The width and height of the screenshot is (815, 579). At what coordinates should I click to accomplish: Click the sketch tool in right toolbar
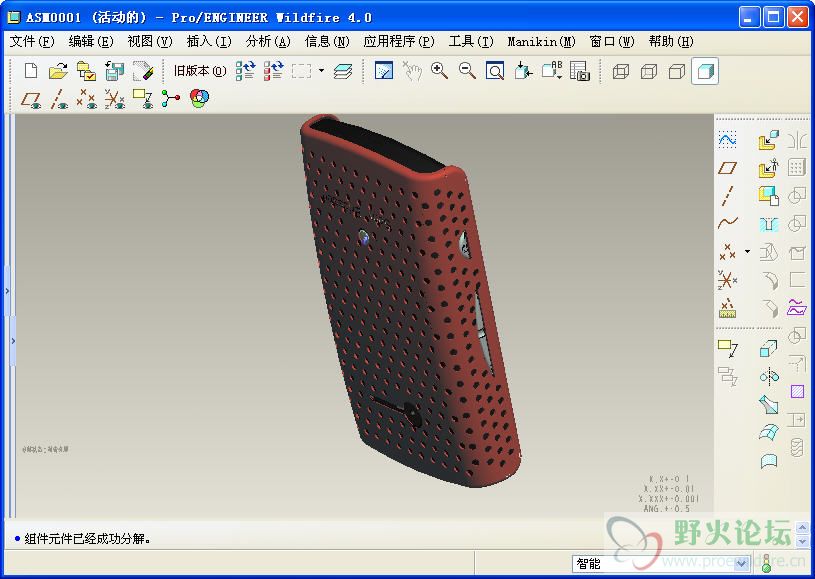coord(728,139)
